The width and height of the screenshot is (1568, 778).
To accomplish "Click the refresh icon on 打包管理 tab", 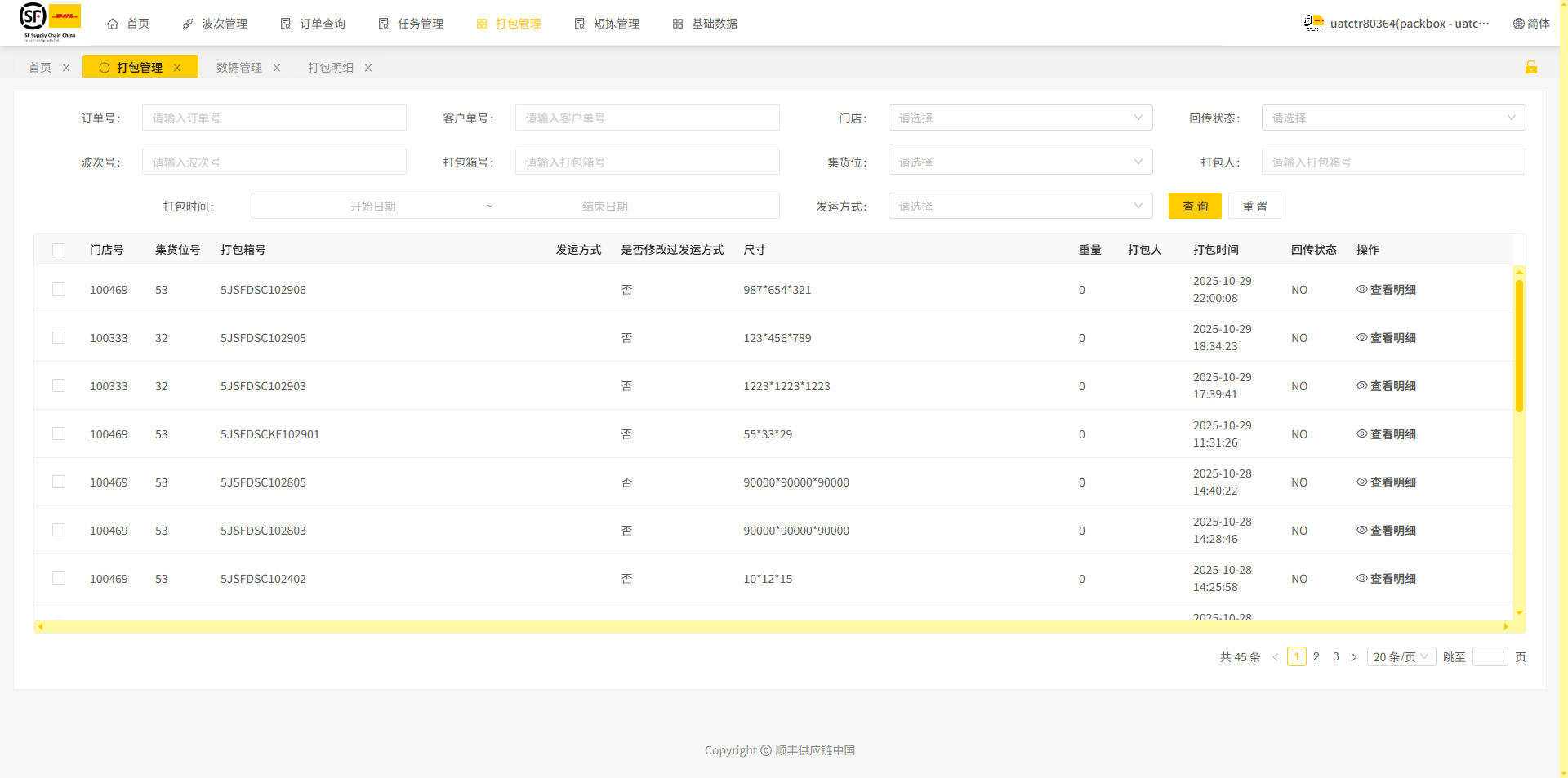I will pos(105,68).
